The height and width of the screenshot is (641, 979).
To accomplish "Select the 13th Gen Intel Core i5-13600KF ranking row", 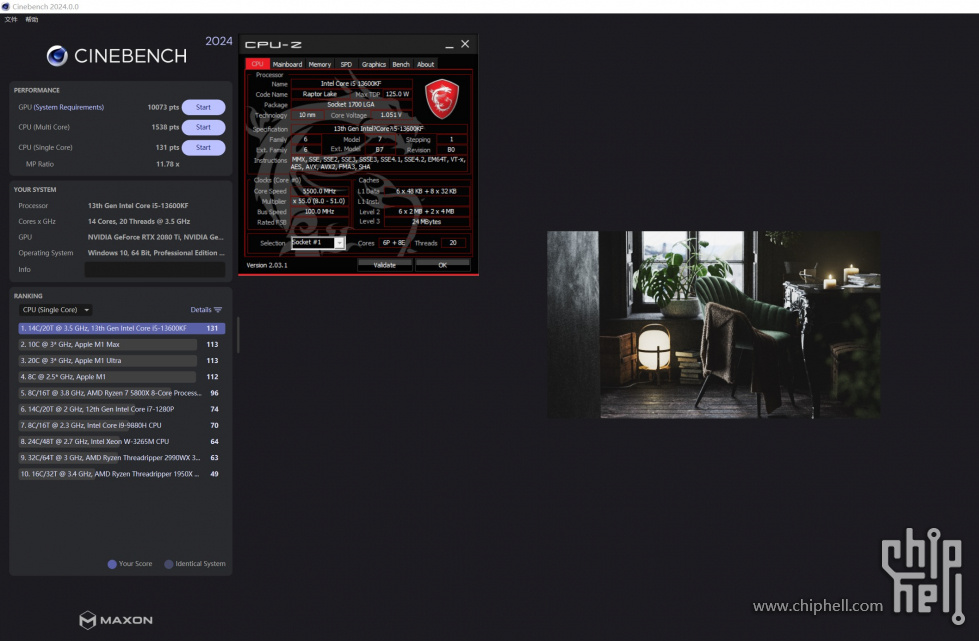I will click(x=122, y=328).
